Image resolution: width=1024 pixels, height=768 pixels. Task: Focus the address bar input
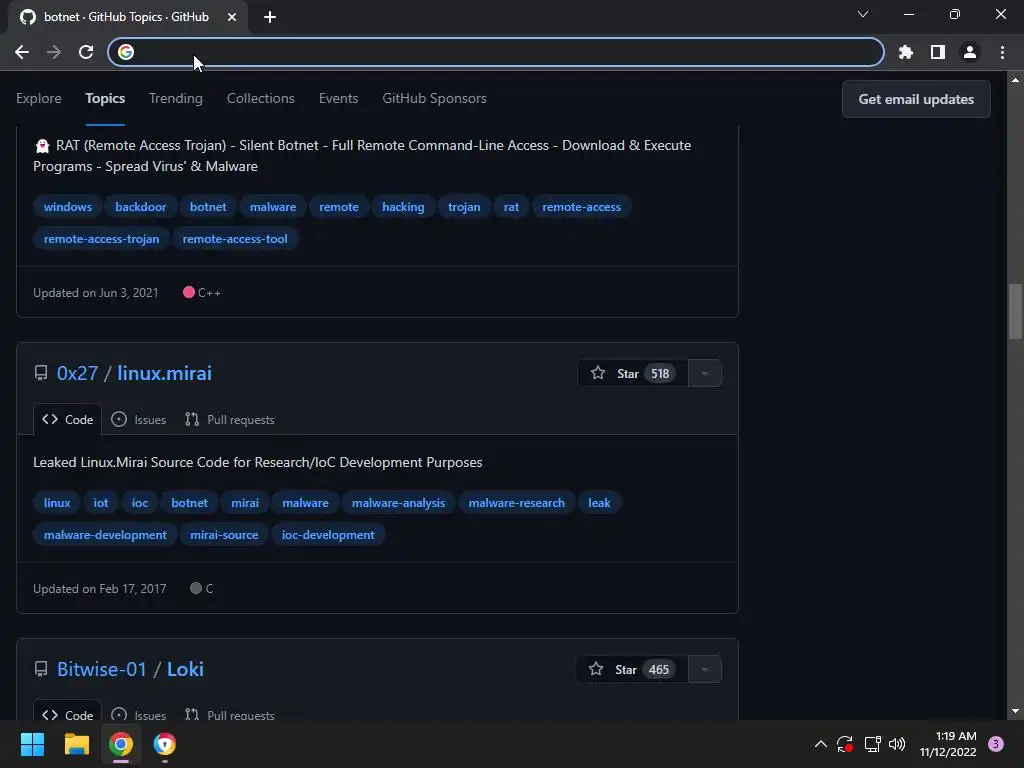click(496, 52)
